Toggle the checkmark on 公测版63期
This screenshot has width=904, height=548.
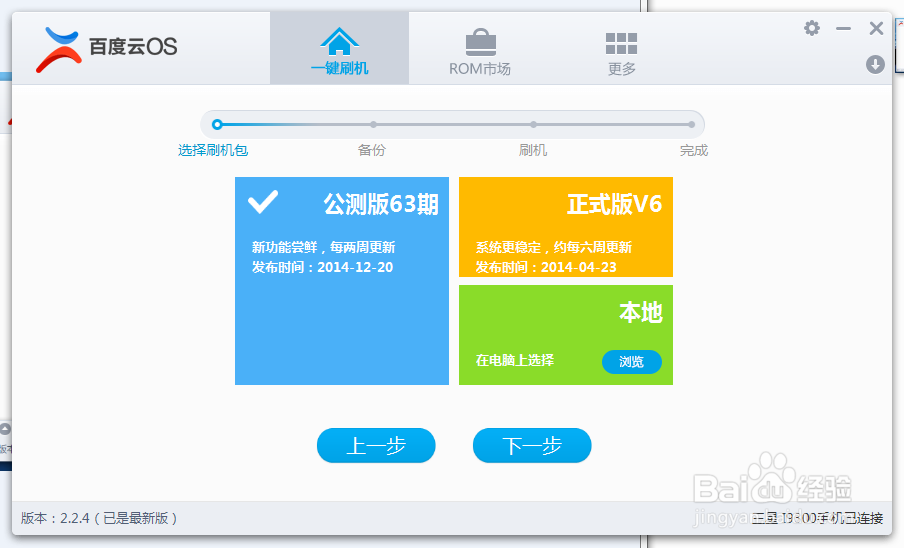[263, 202]
